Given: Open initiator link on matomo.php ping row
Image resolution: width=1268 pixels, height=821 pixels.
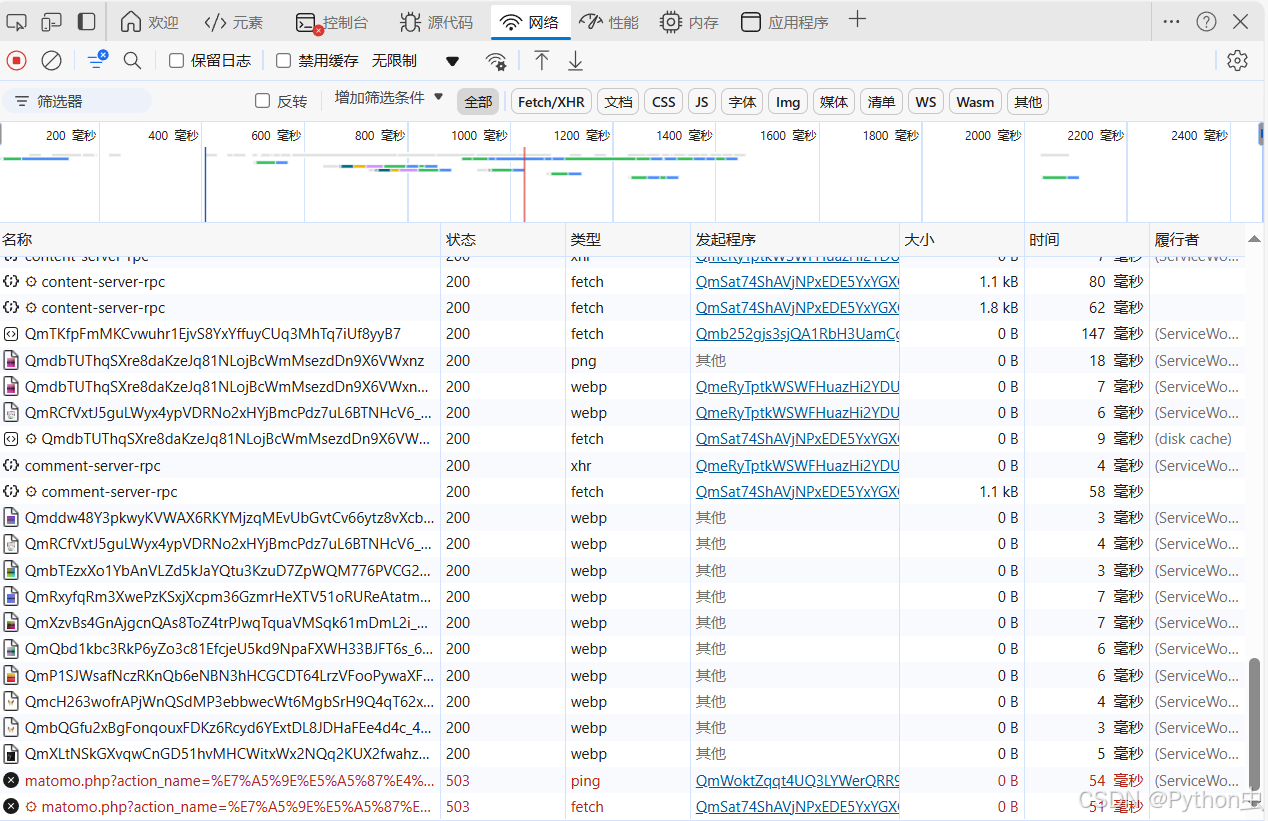Looking at the screenshot, I should [x=797, y=780].
